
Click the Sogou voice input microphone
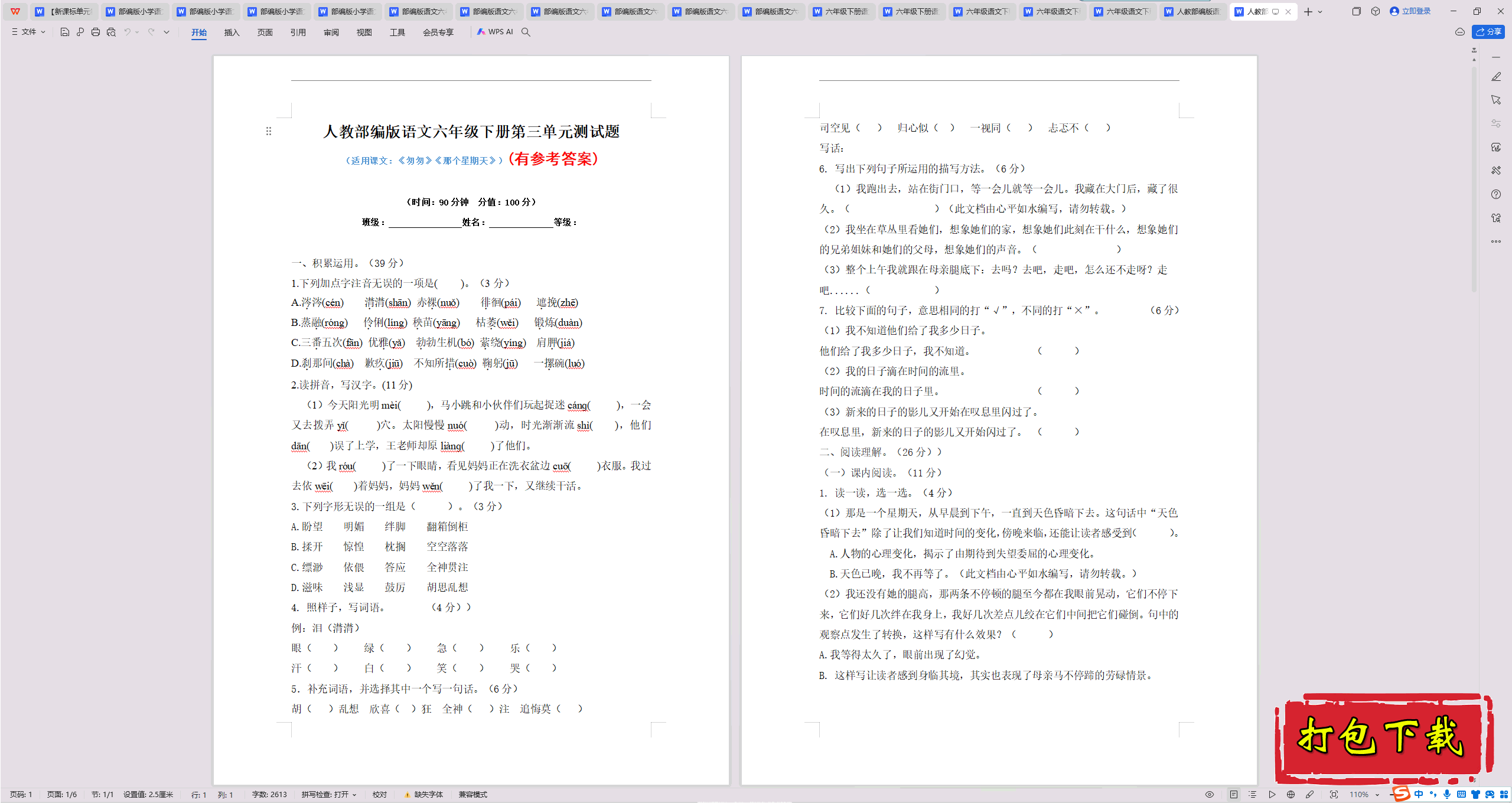pyautogui.click(x=1446, y=795)
